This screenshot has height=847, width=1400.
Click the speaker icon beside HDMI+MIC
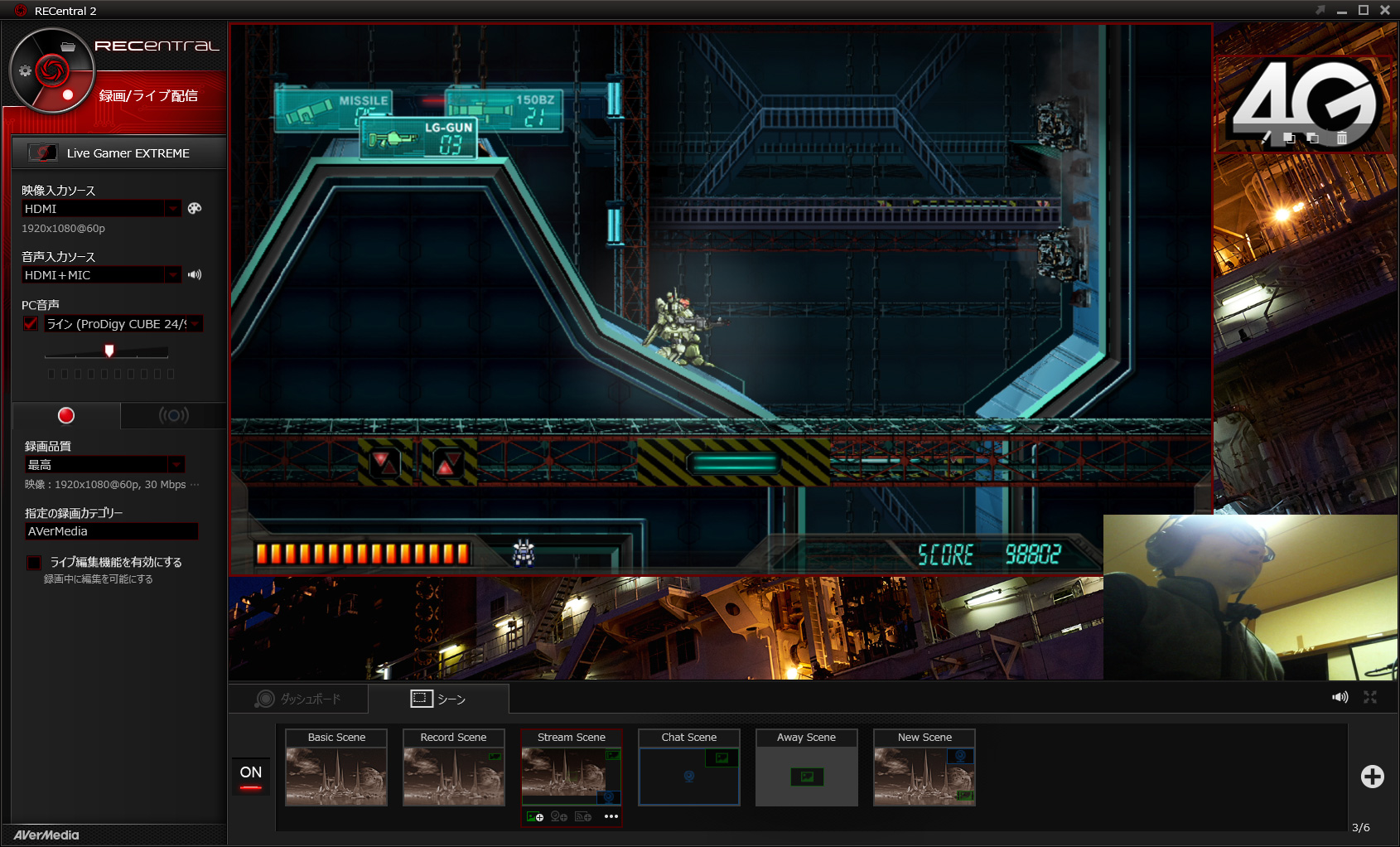(x=195, y=274)
